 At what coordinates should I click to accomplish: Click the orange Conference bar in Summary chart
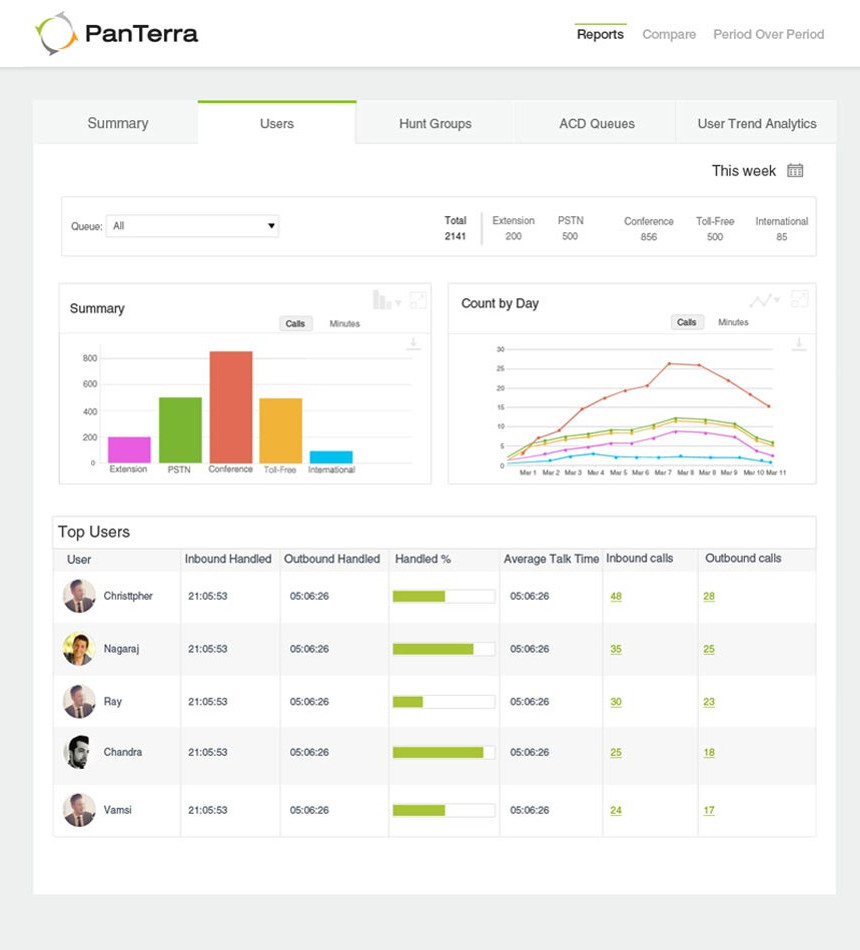click(231, 407)
